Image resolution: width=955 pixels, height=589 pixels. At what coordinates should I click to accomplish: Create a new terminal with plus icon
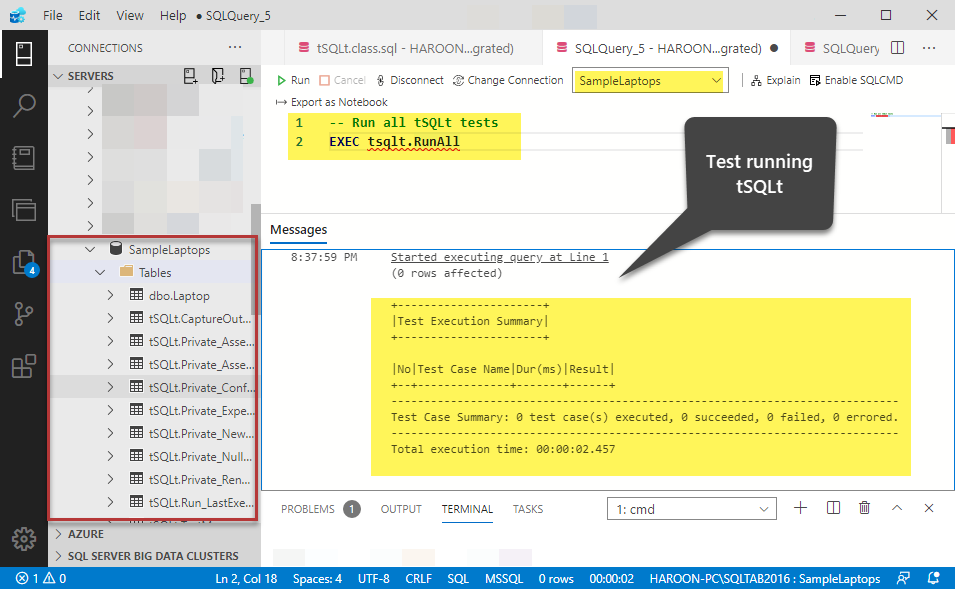(800, 508)
